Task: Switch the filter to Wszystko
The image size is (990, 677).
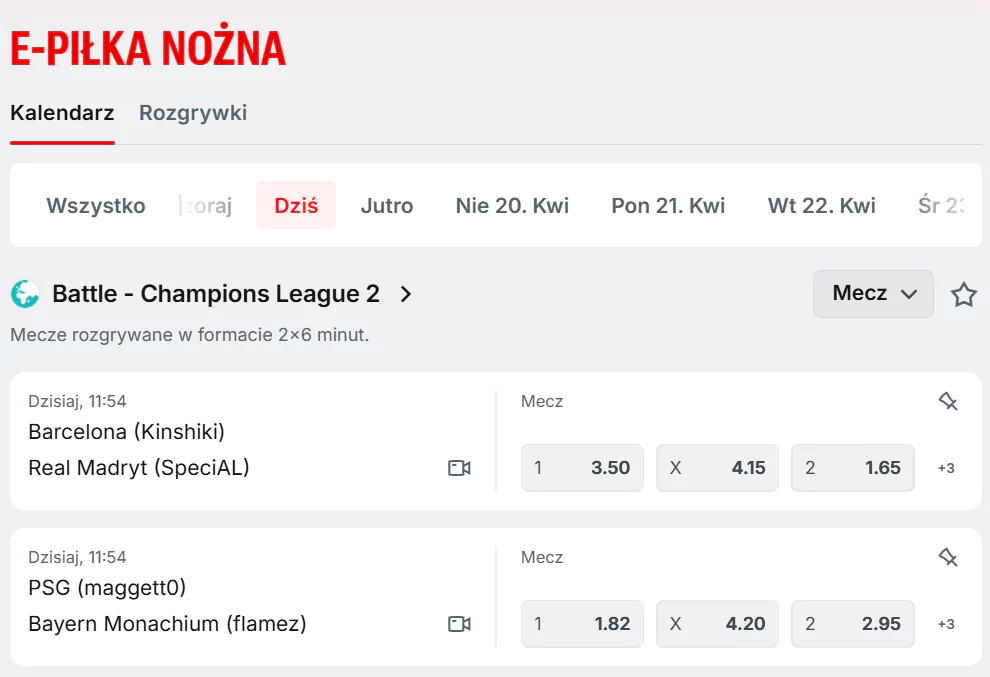Action: click(x=95, y=205)
